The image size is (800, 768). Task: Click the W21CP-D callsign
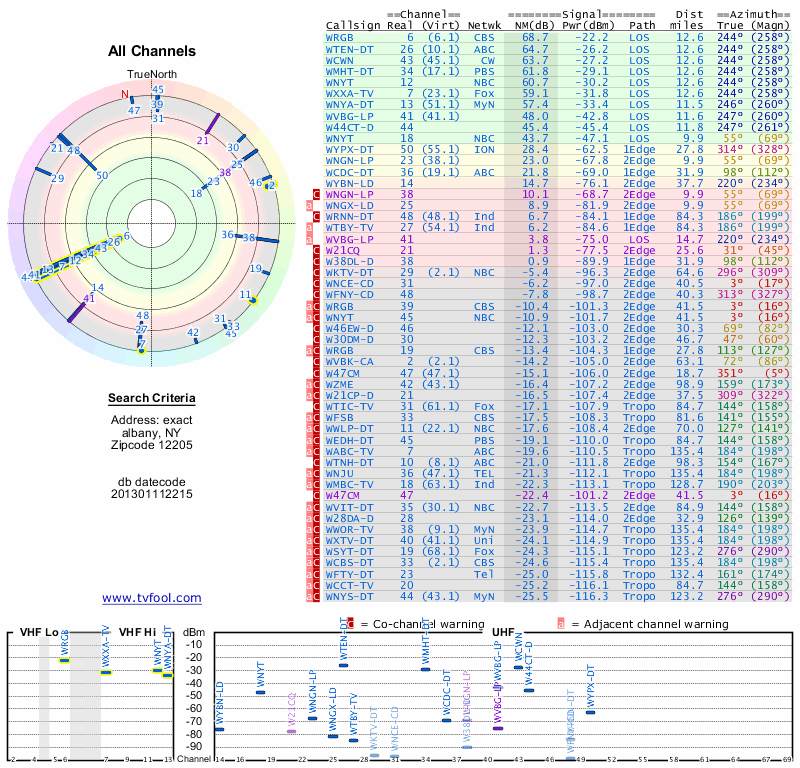(x=349, y=395)
